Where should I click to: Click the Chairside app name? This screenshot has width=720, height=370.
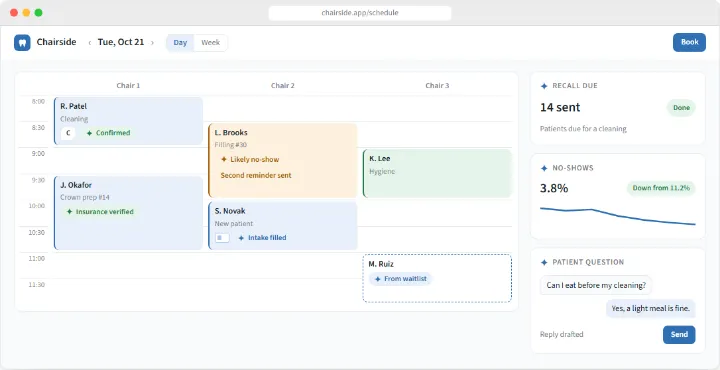tap(56, 42)
